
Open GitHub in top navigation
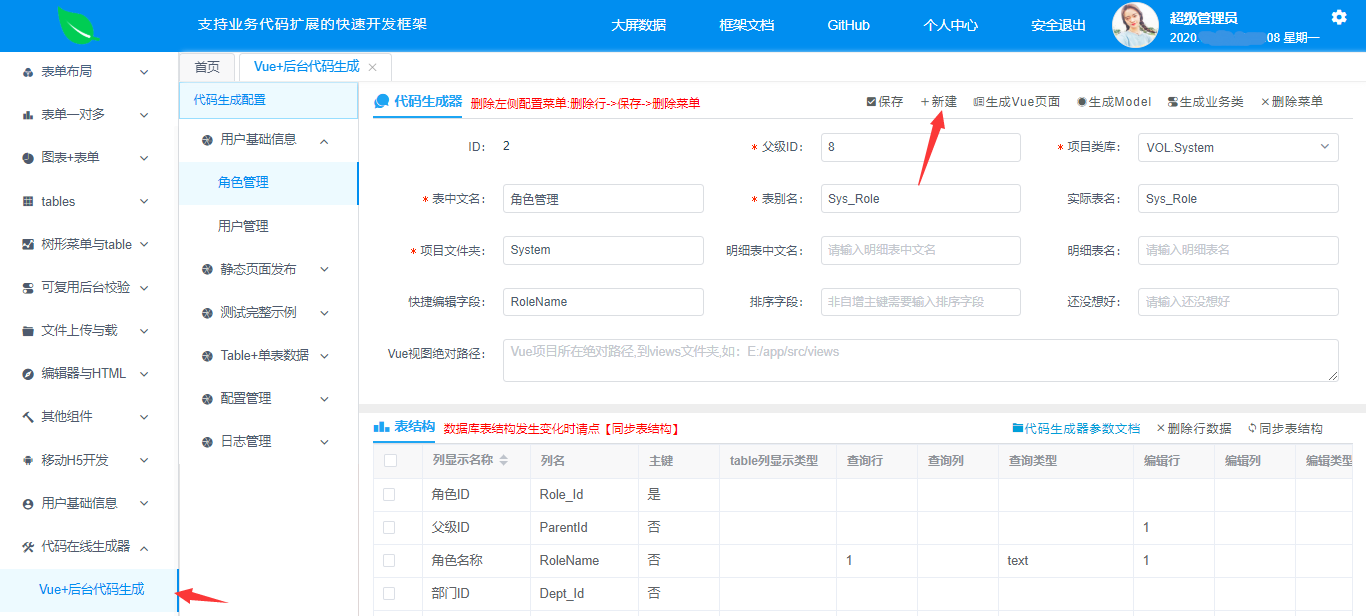point(849,25)
